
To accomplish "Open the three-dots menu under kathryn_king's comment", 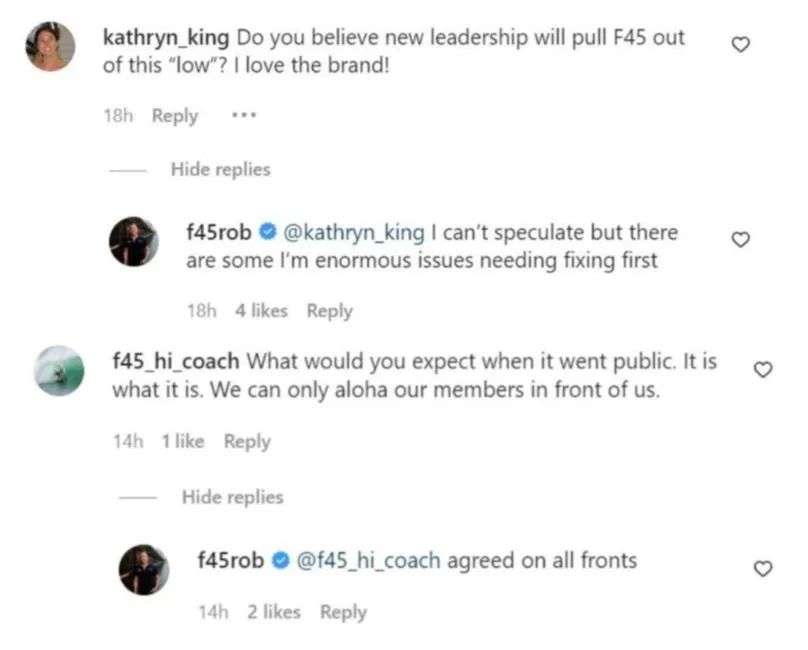I will pos(243,115).
